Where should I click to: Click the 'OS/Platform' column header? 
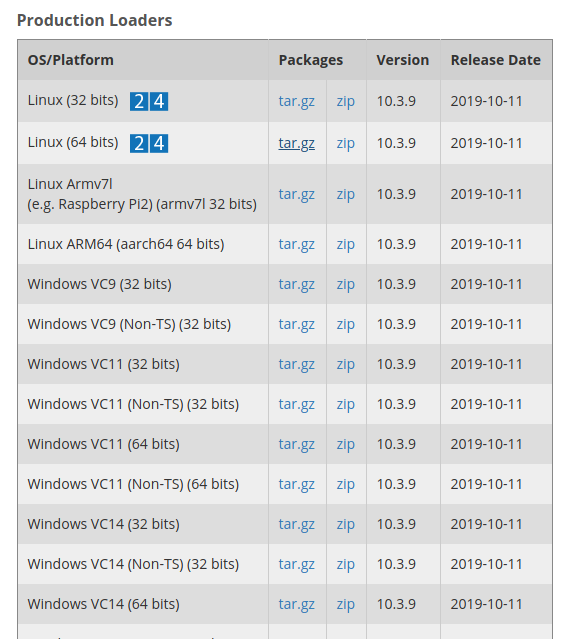(x=71, y=60)
